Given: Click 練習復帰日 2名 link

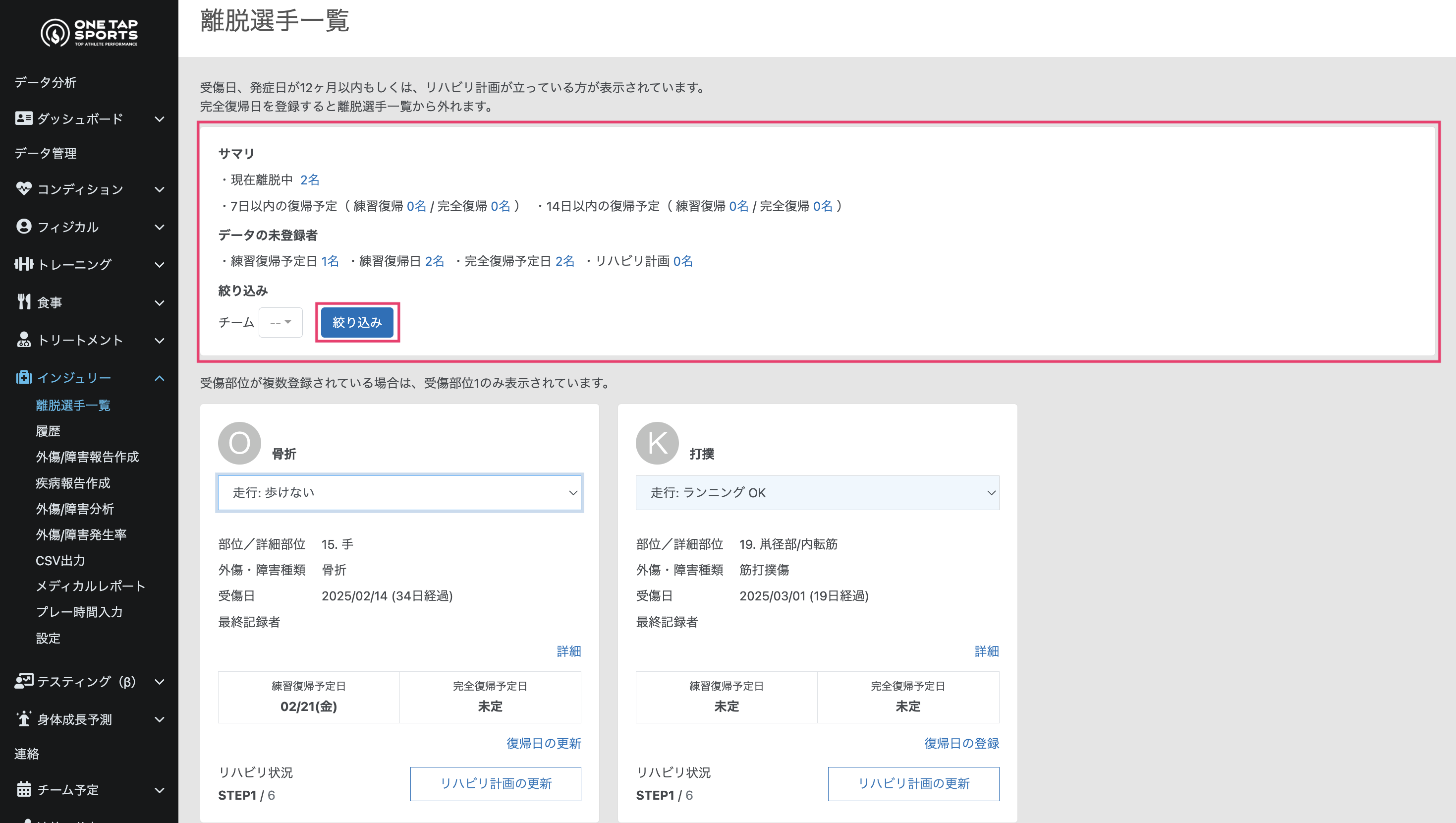Looking at the screenshot, I should (x=435, y=261).
